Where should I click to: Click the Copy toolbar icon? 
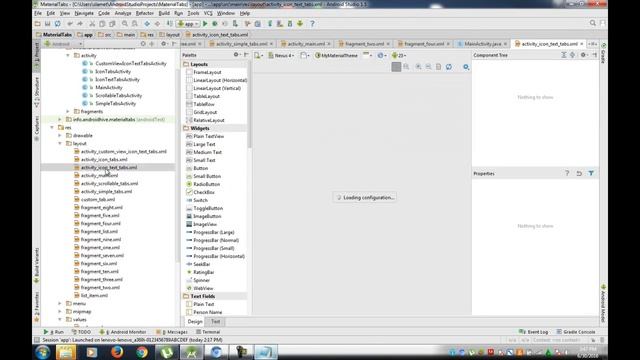tap(102, 24)
